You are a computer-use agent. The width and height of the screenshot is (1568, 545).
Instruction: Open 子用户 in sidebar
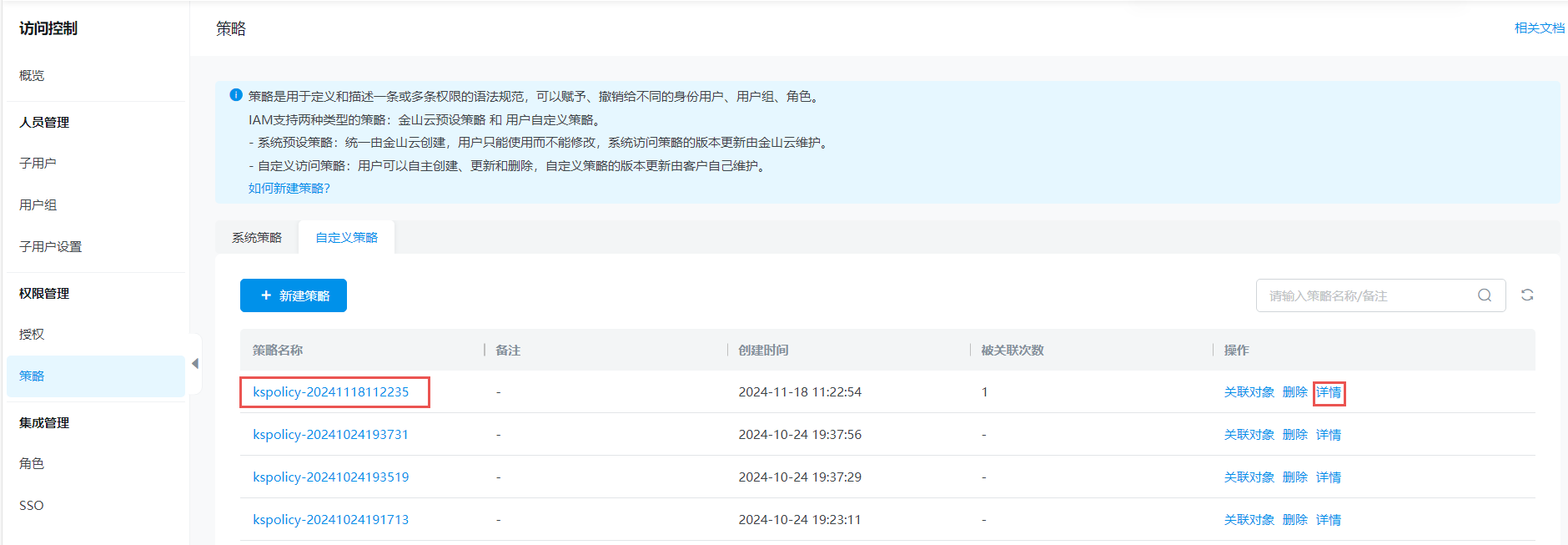pyautogui.click(x=38, y=164)
